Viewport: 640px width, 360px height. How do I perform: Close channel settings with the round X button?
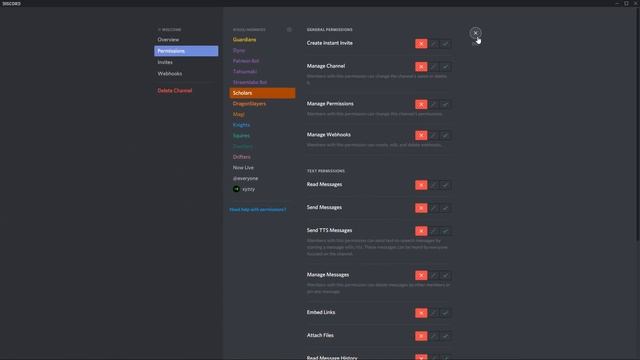pos(475,33)
